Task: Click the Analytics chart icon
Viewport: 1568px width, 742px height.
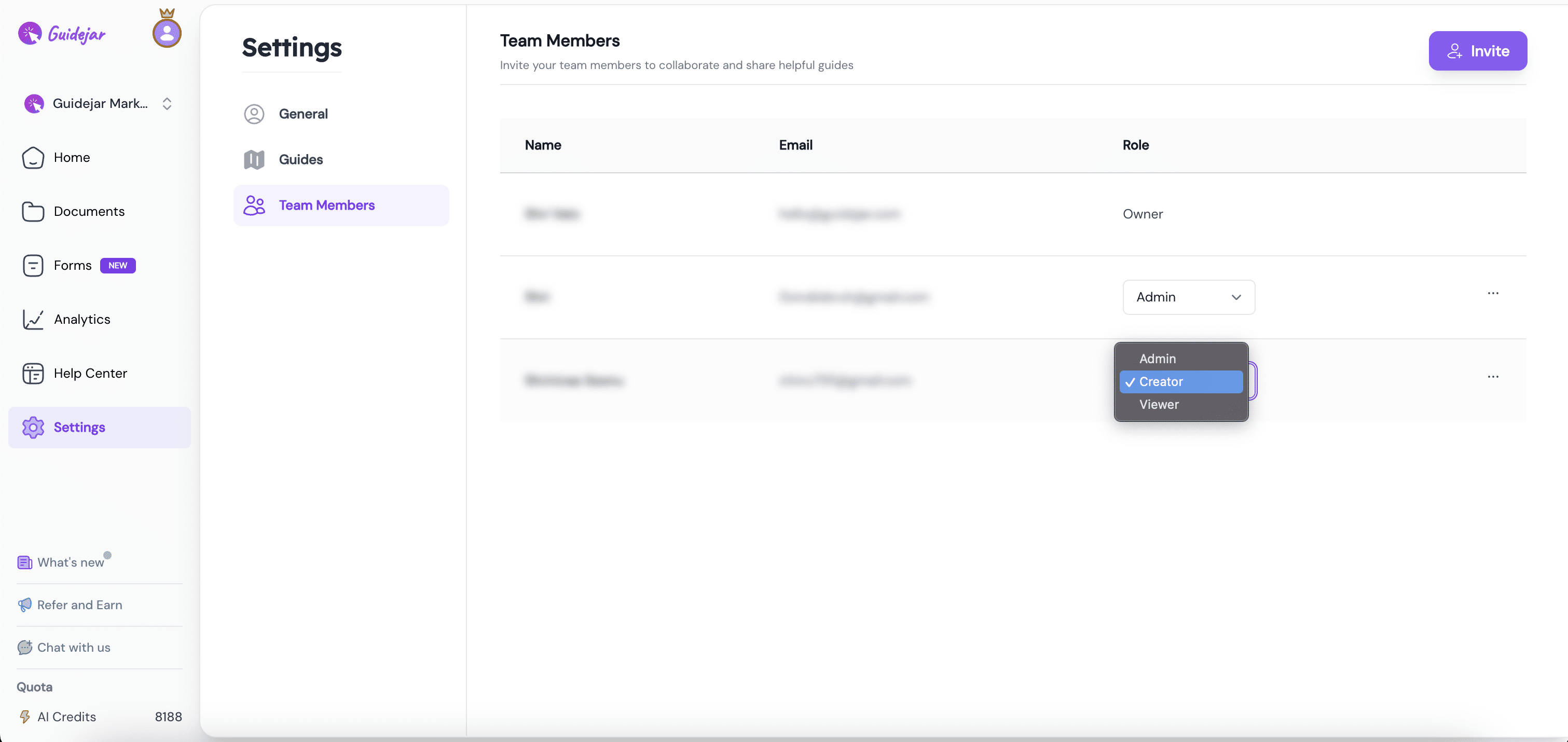Action: pos(33,320)
